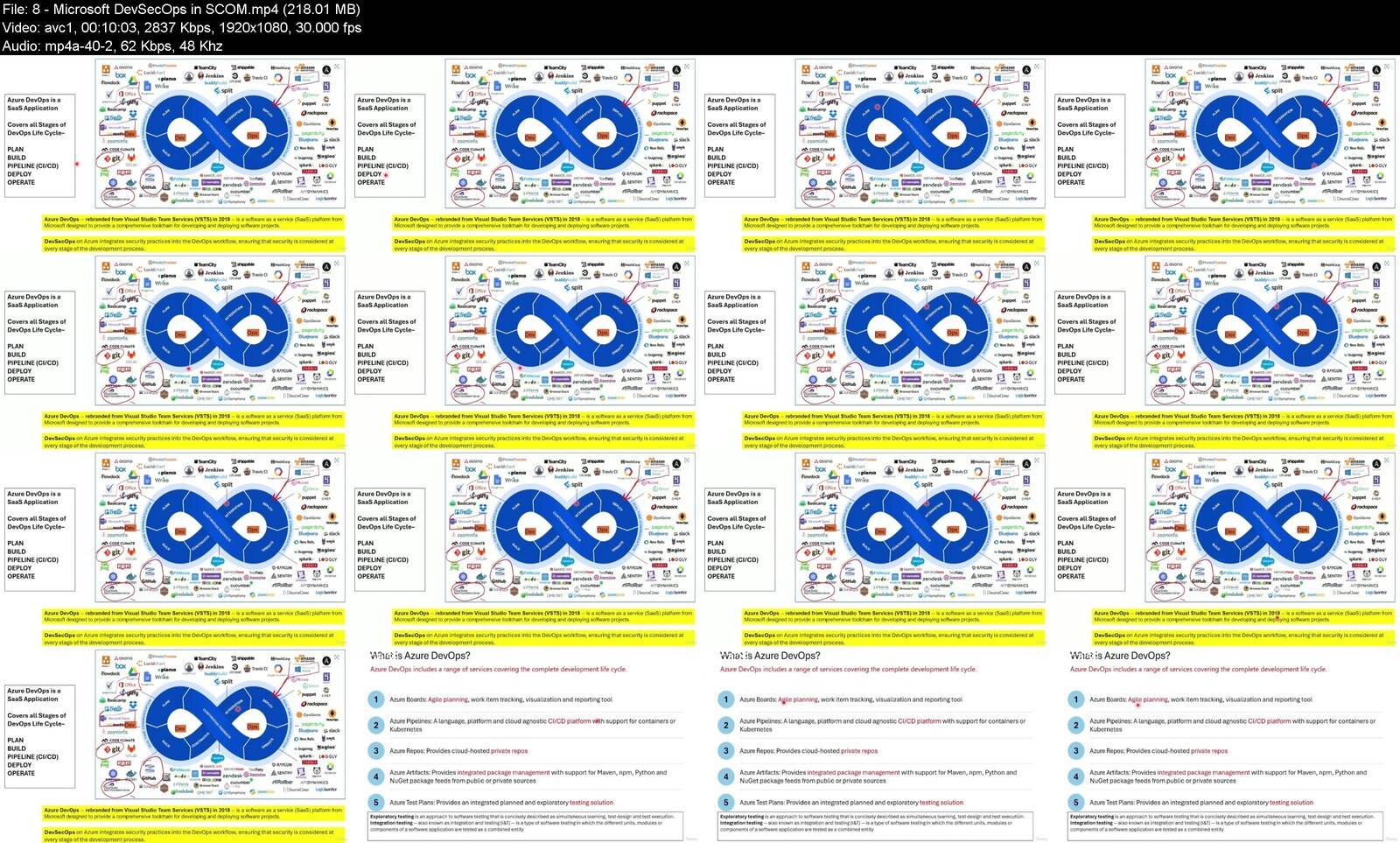The image size is (1400, 843).
Task: Click numbered circle 5 in bottom-row second thumbnail
Action: (x=376, y=802)
